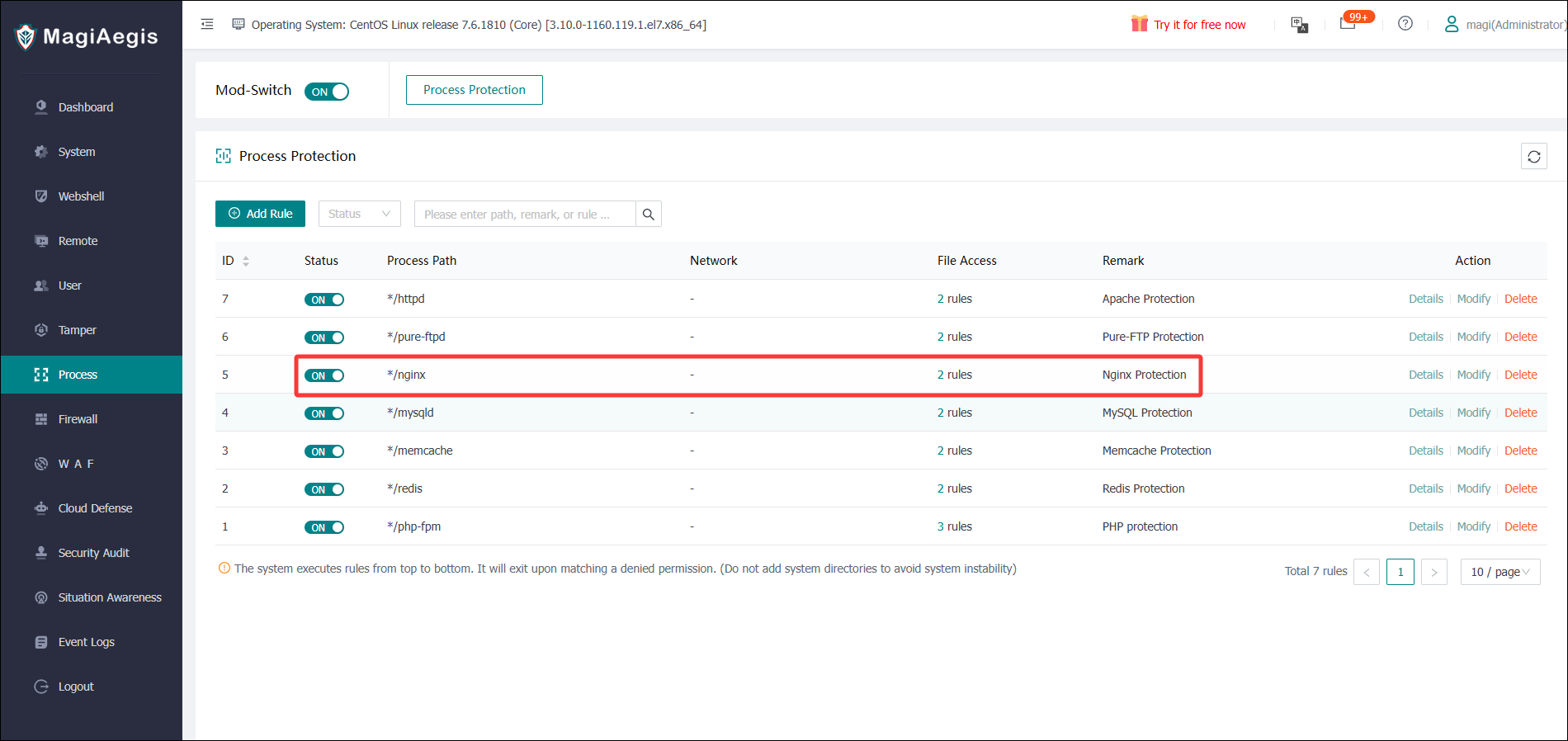1568x741 pixels.
Task: Open the Tamper menu item
Action: click(92, 330)
